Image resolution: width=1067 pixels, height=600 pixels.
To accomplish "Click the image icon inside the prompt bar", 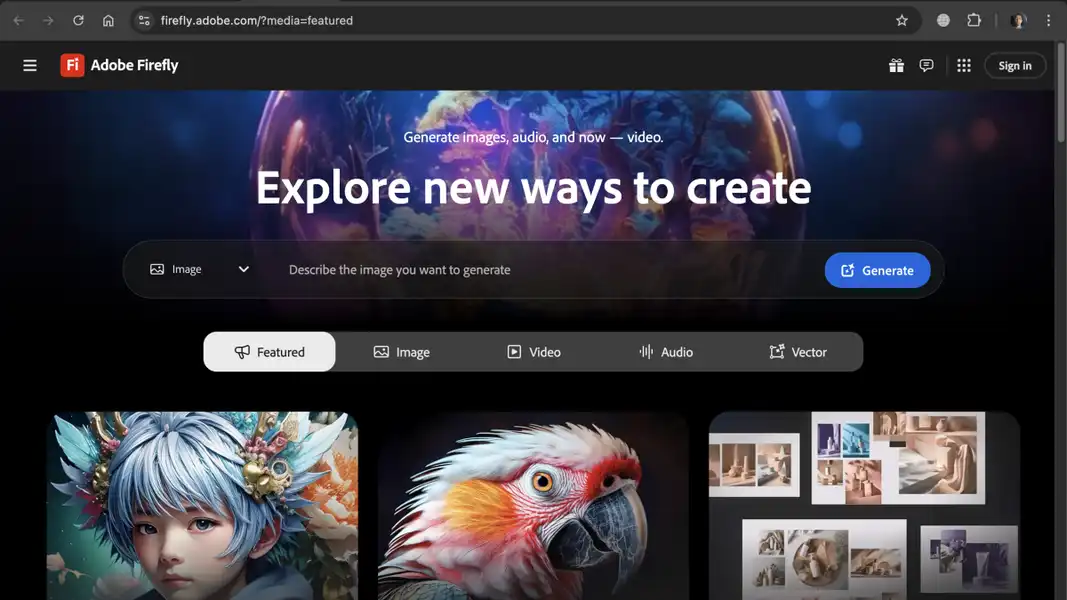I will tap(156, 268).
